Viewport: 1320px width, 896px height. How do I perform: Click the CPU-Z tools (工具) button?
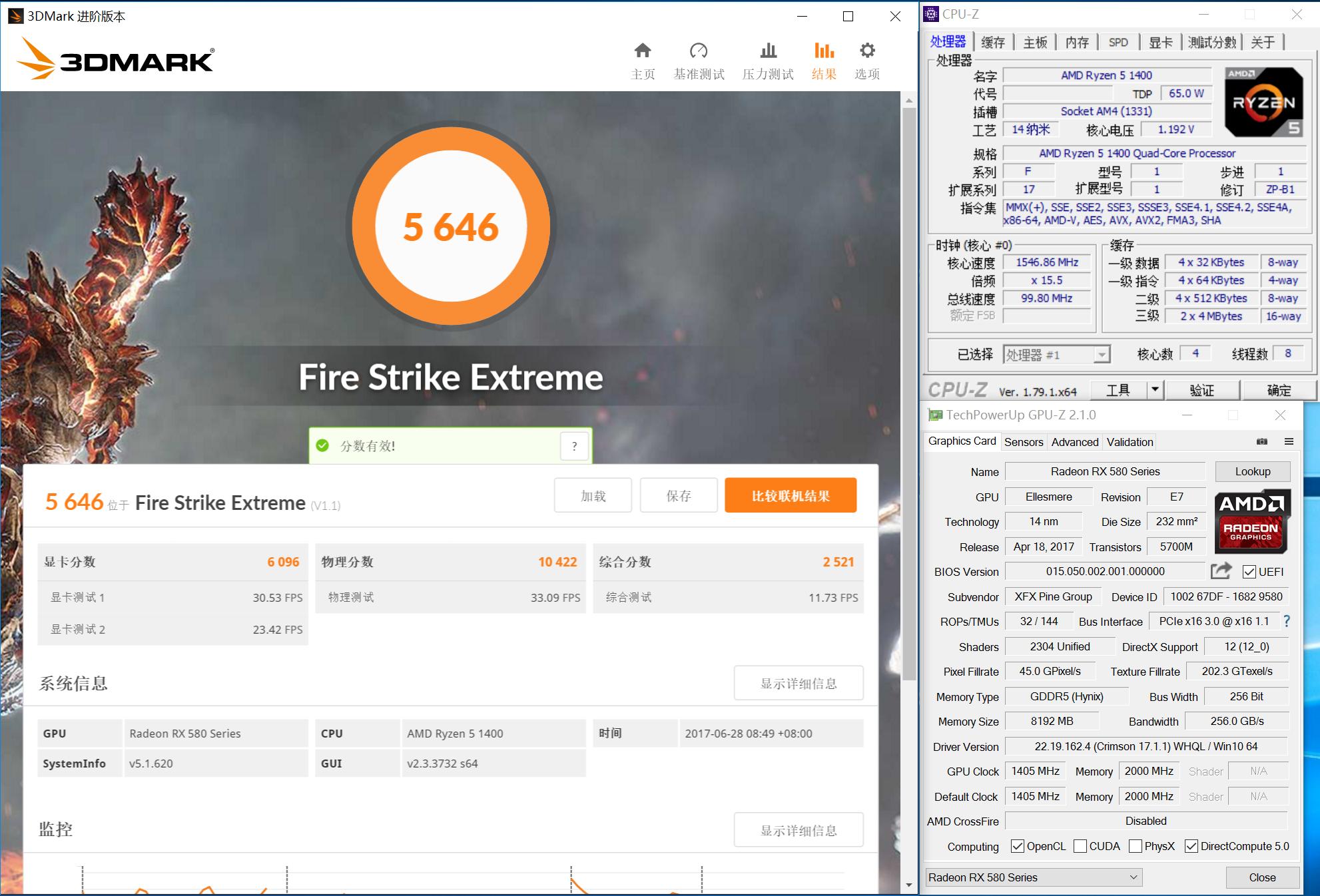(1118, 390)
